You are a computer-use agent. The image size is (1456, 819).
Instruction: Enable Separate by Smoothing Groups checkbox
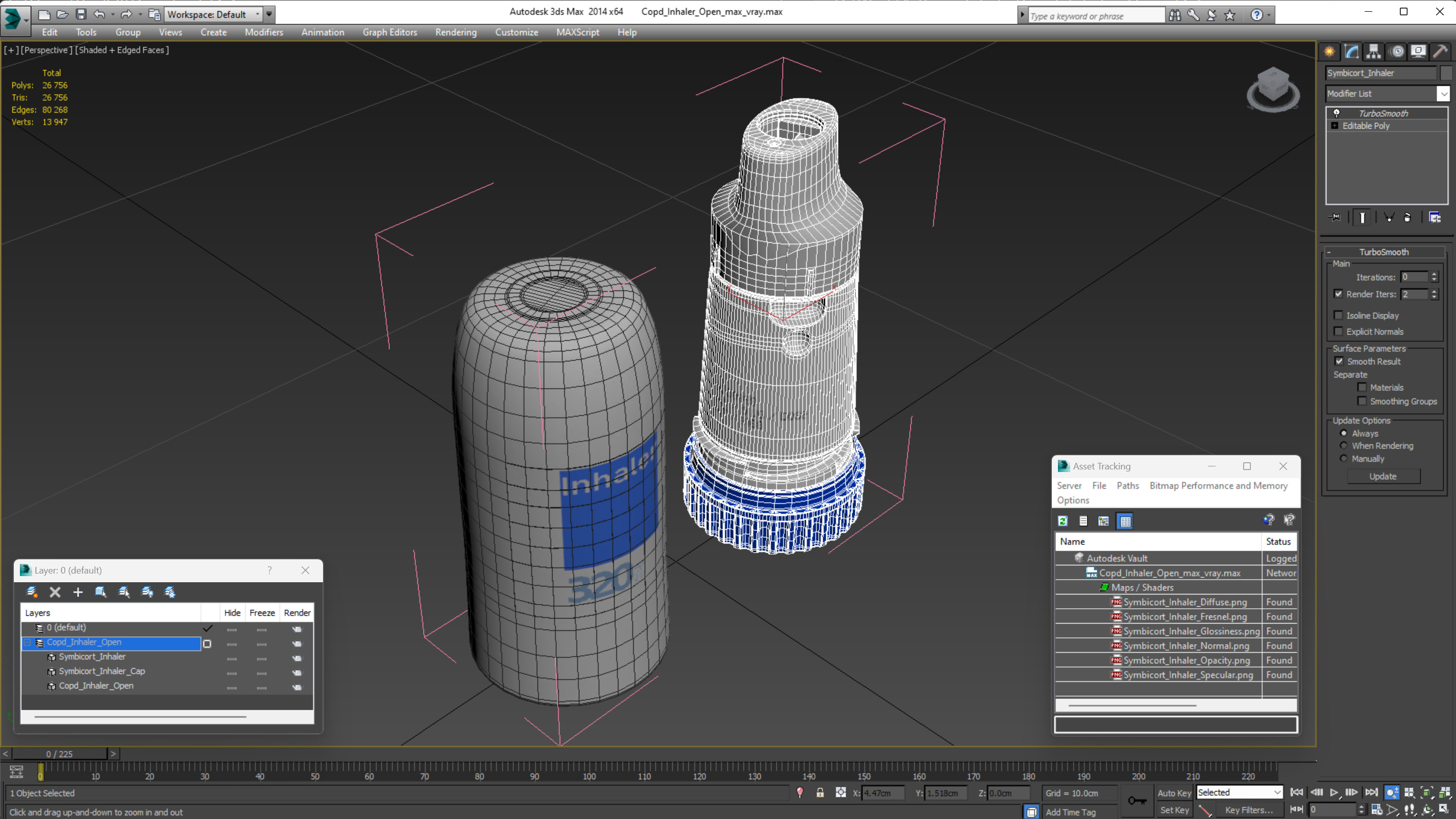click(1362, 401)
